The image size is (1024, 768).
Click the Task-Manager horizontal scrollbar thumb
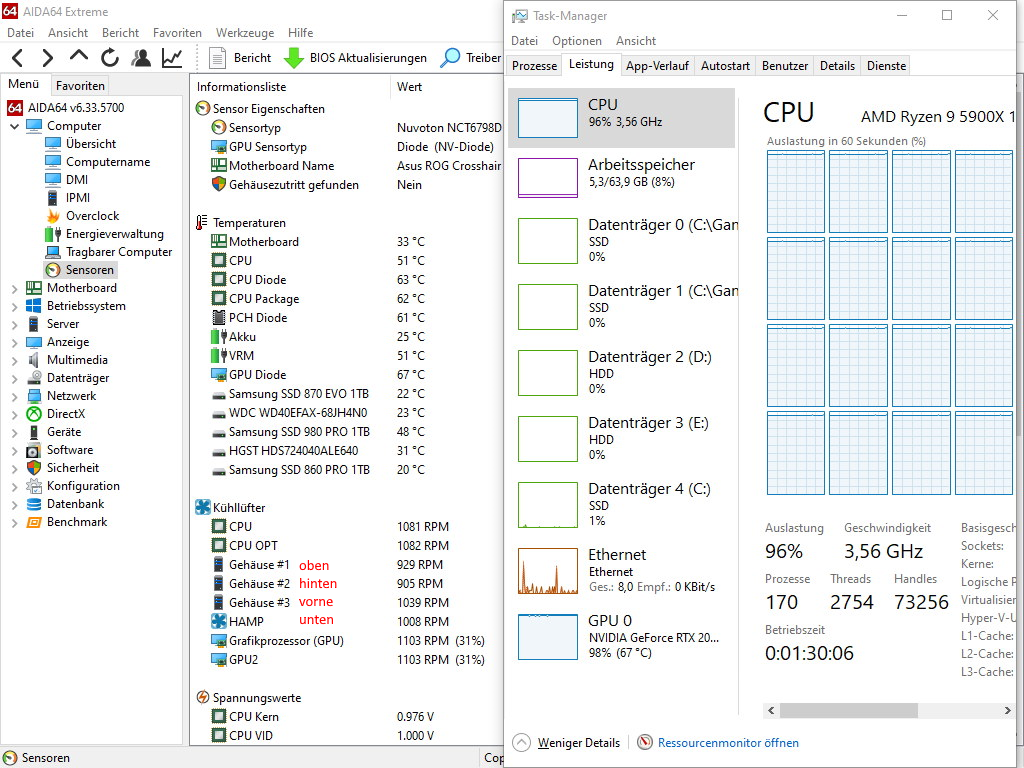(848, 710)
